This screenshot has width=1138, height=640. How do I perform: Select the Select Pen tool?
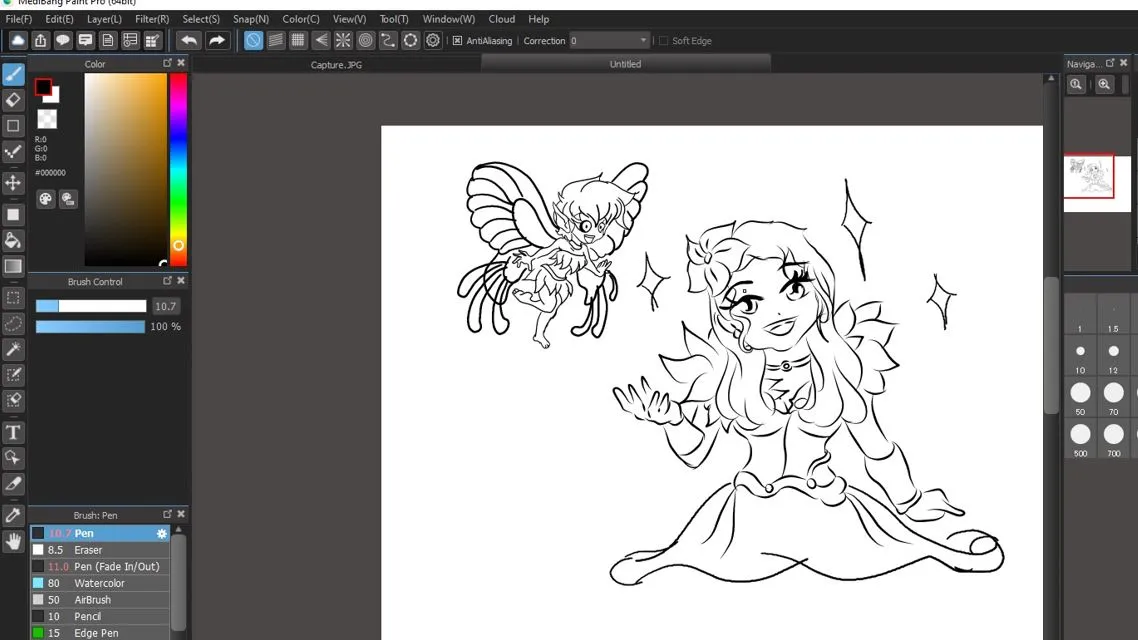(13, 374)
